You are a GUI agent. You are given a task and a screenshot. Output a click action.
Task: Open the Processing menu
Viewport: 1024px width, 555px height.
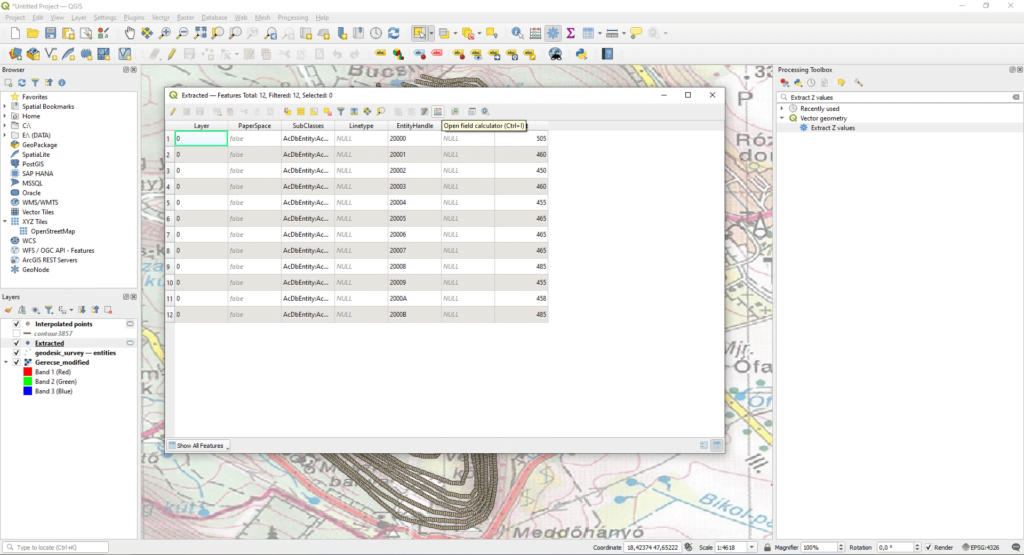click(293, 18)
